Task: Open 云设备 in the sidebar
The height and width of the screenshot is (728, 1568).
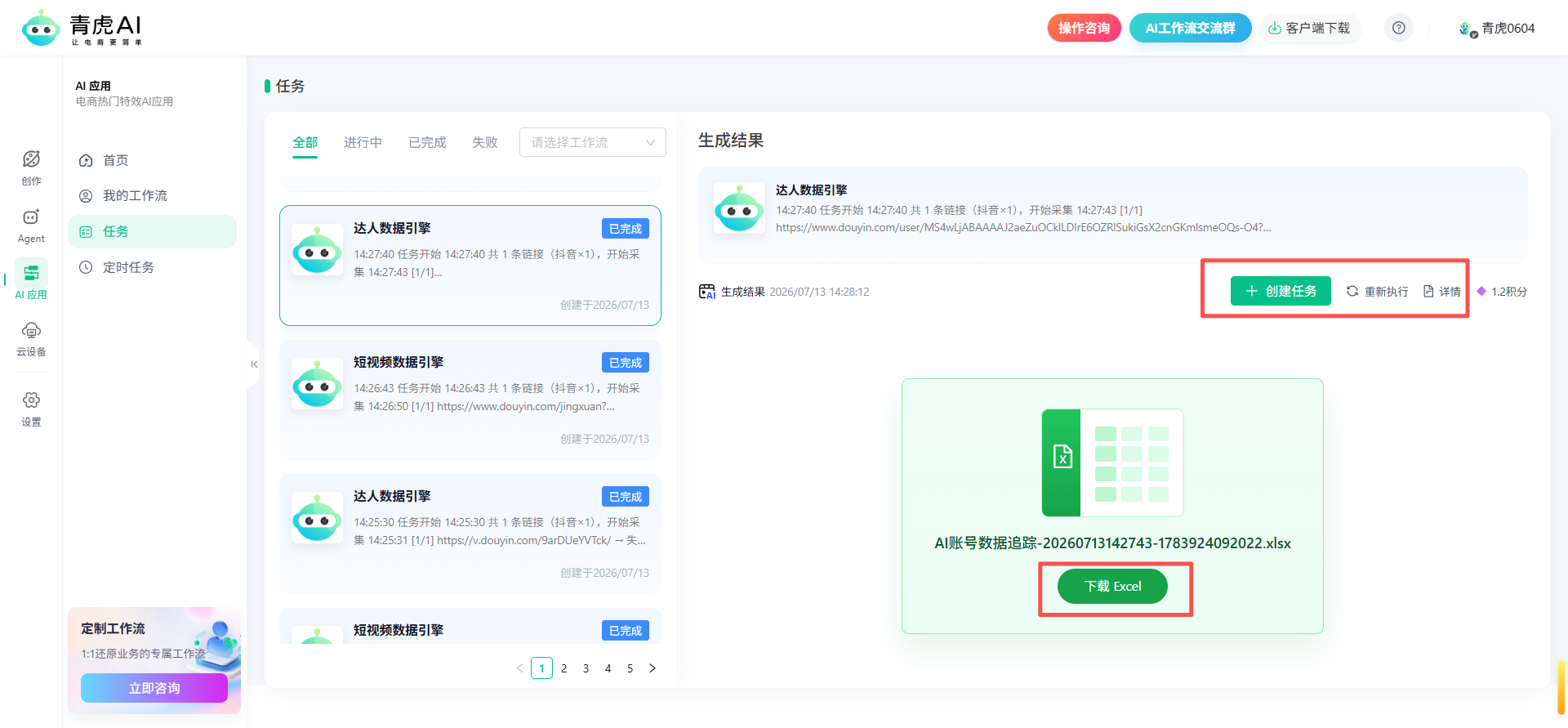Action: [x=31, y=340]
